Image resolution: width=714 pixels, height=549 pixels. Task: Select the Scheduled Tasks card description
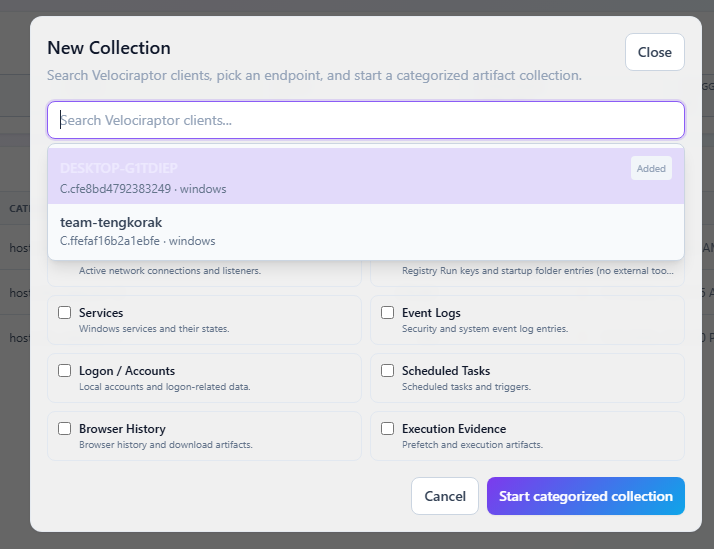point(466,386)
